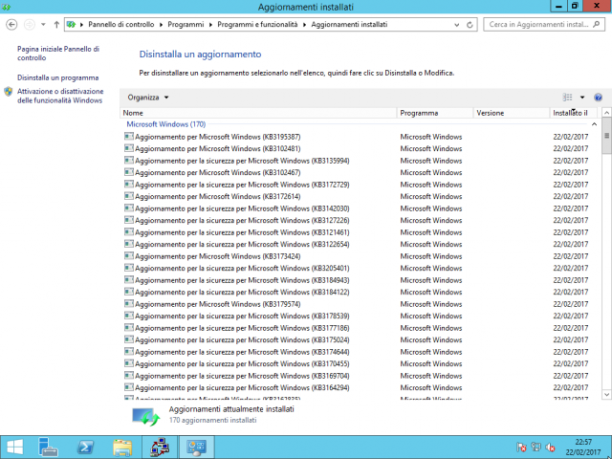Expand view options dropdown arrow
This screenshot has width=612, height=459.
(582, 97)
